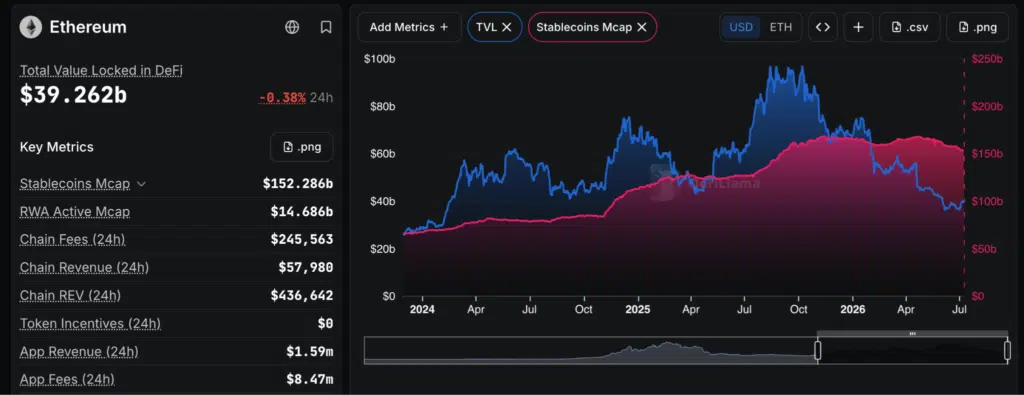Open the Chain Revenue (24h) metric
Viewport: 1024px width, 395px height.
coord(84,268)
